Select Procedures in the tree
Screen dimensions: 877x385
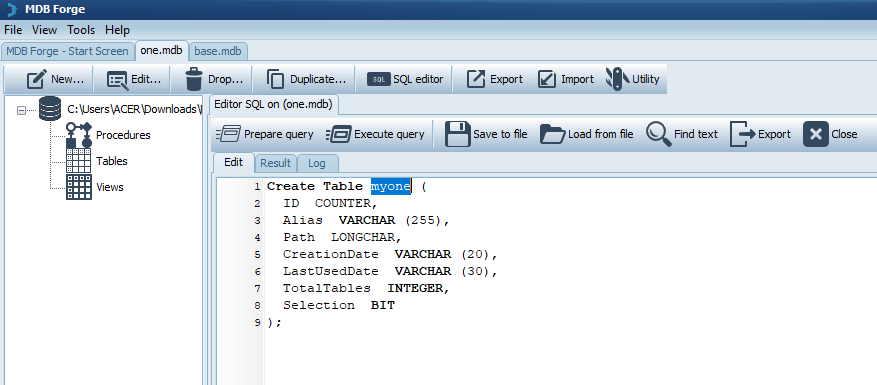coord(123,135)
